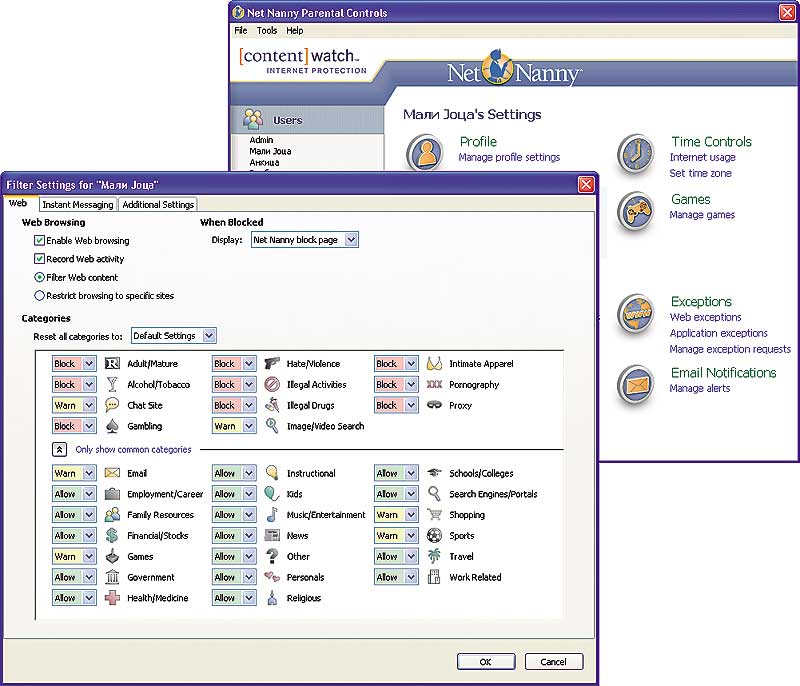Switch to the Additional Settings tab
800x686 pixels.
click(158, 205)
